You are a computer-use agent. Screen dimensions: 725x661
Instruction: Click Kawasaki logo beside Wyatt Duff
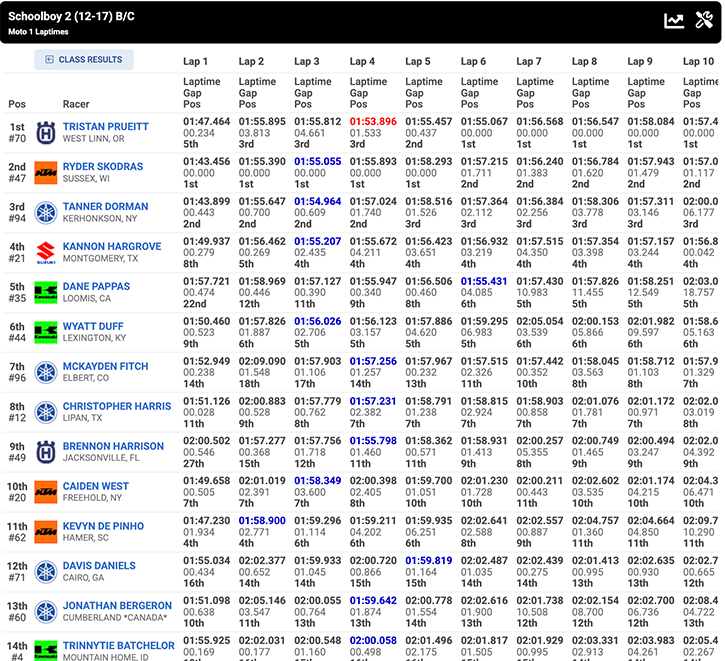(46, 332)
